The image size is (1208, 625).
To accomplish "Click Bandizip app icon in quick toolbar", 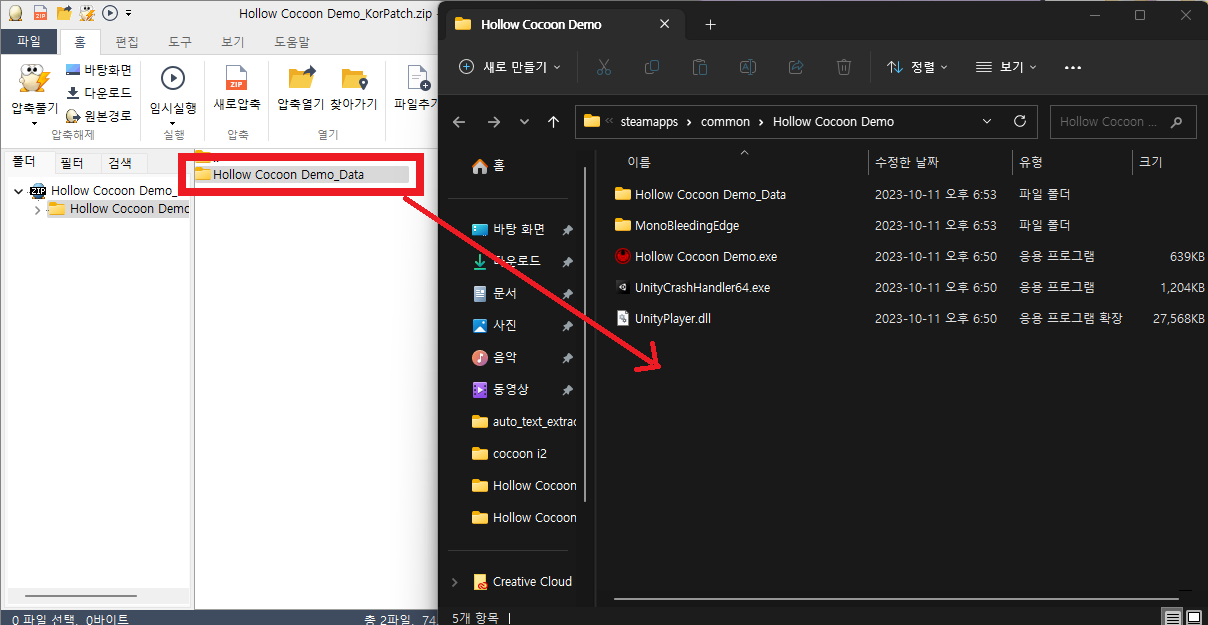I will 15,13.
